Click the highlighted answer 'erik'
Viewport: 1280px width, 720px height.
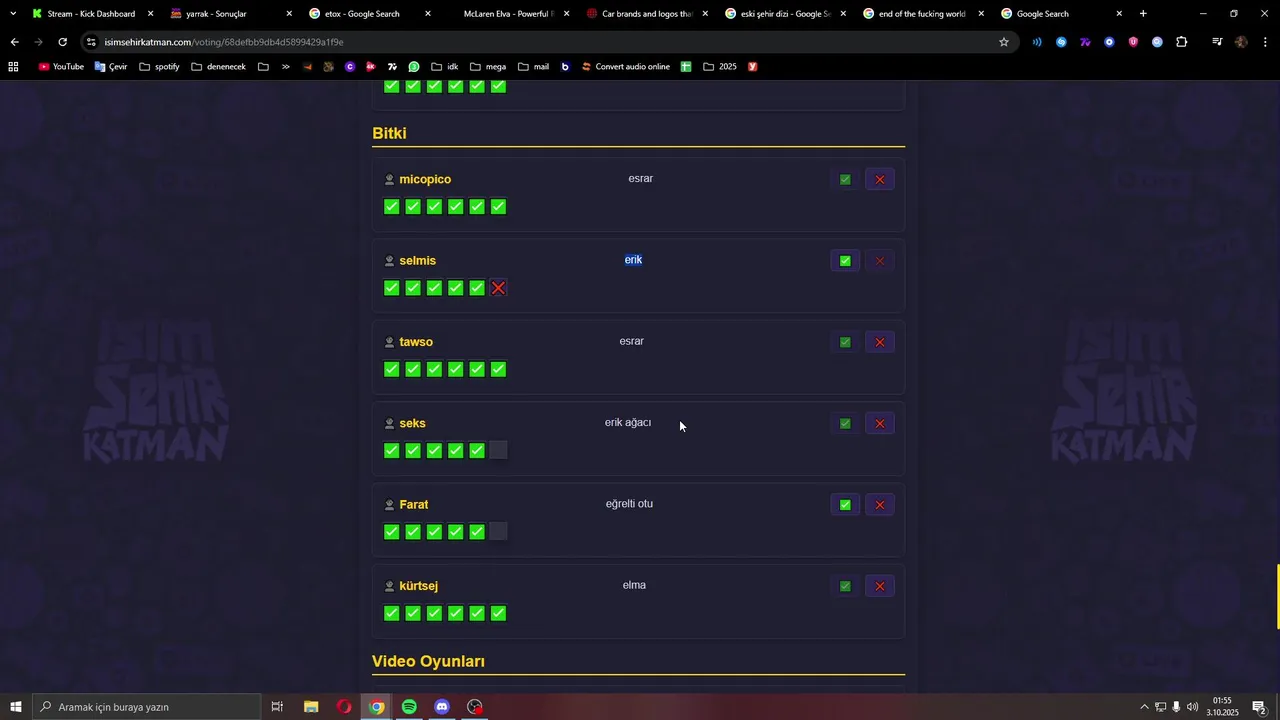[x=633, y=260]
